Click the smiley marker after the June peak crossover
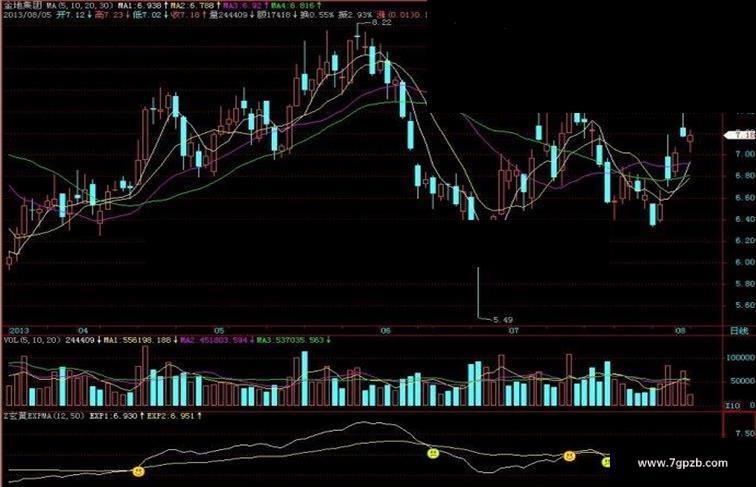Image resolution: width=756 pixels, height=487 pixels. 433,453
